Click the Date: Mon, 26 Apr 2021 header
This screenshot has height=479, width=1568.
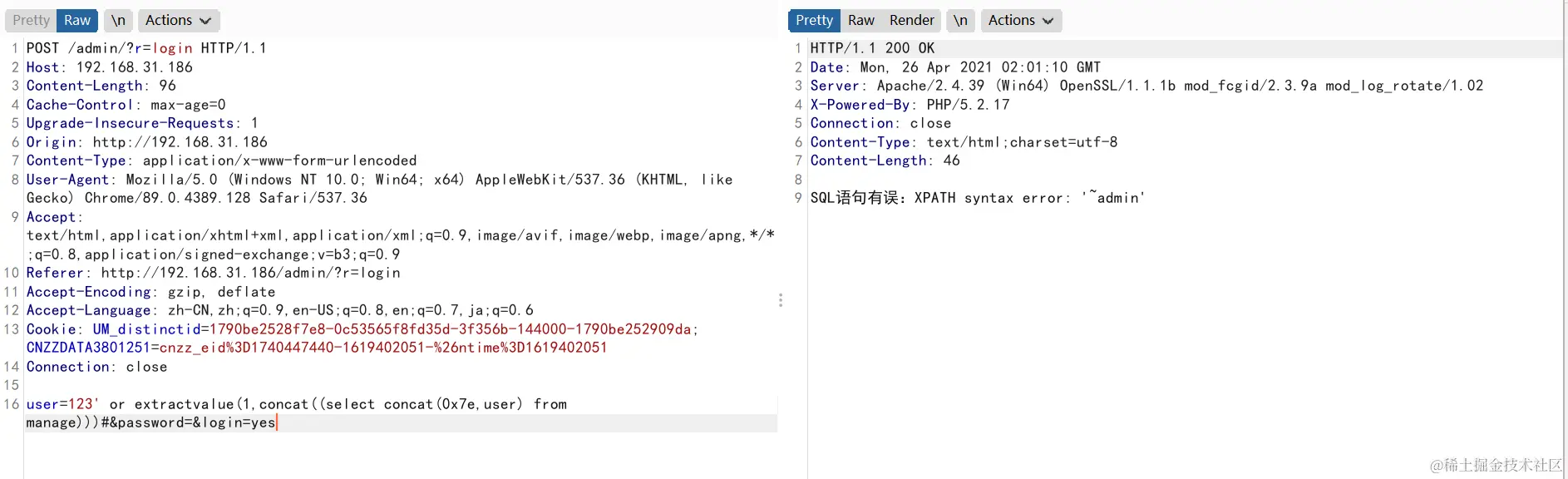pos(955,67)
